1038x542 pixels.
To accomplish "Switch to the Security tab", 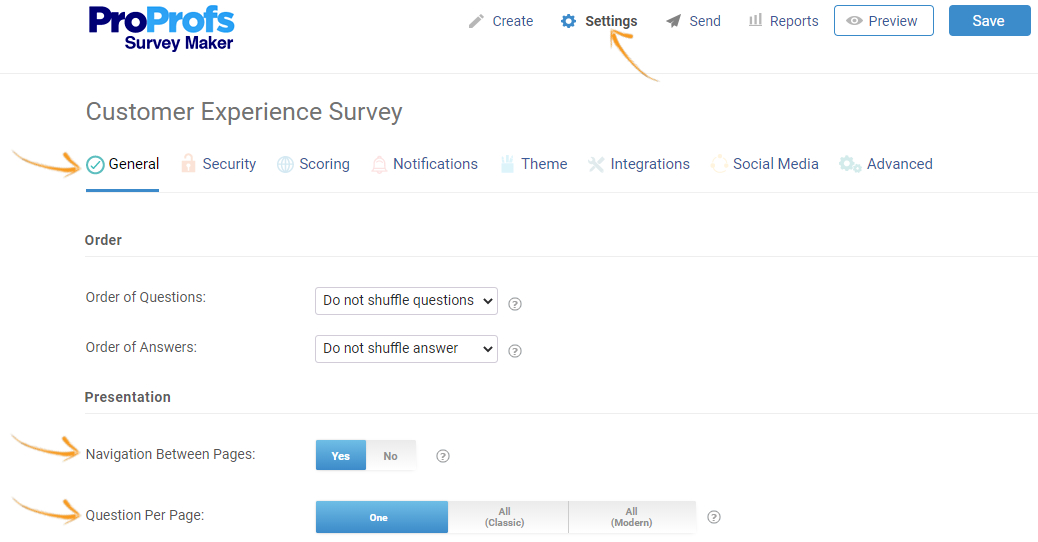I will click(219, 164).
